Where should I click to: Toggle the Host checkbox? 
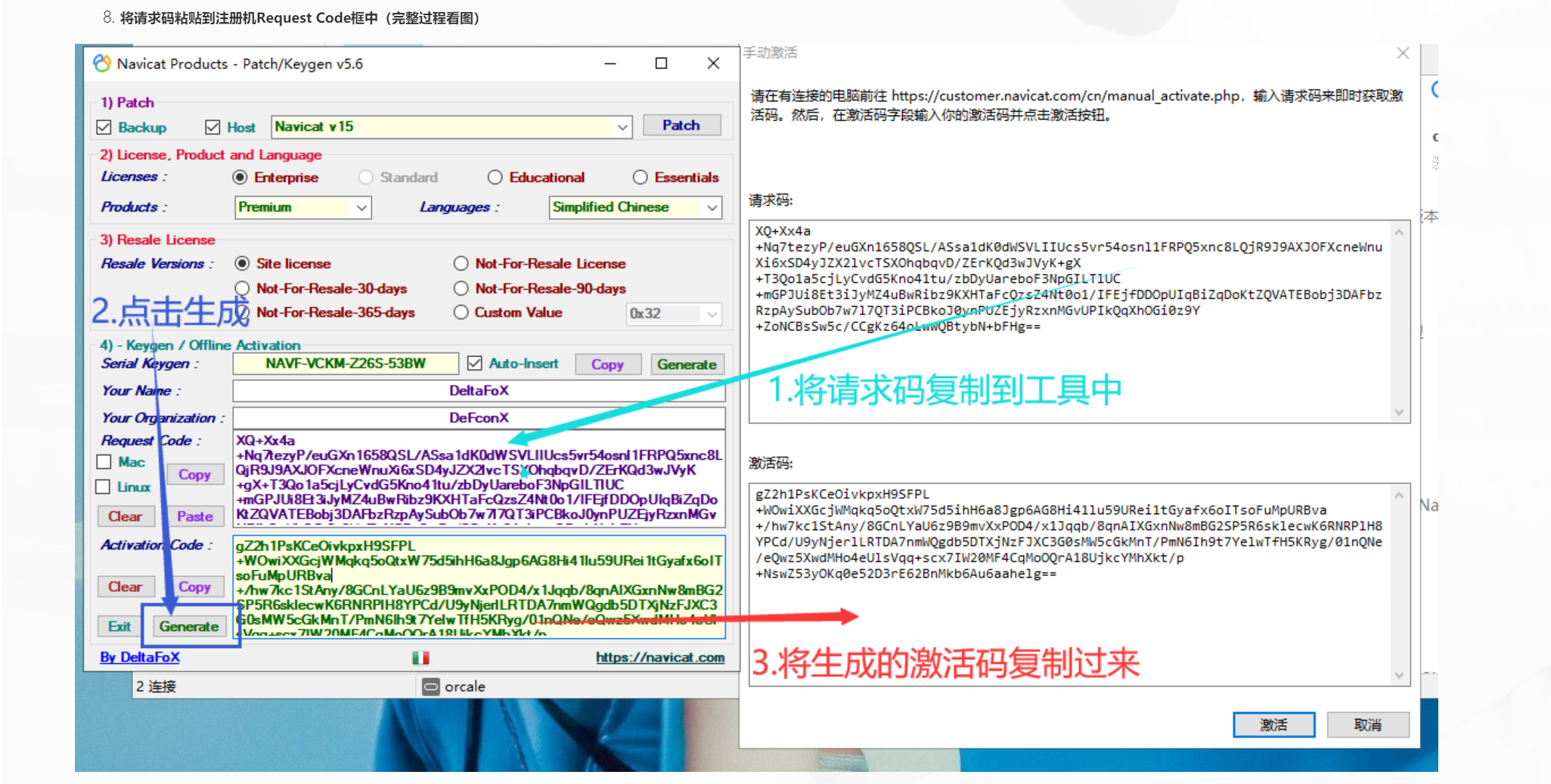tap(212, 127)
